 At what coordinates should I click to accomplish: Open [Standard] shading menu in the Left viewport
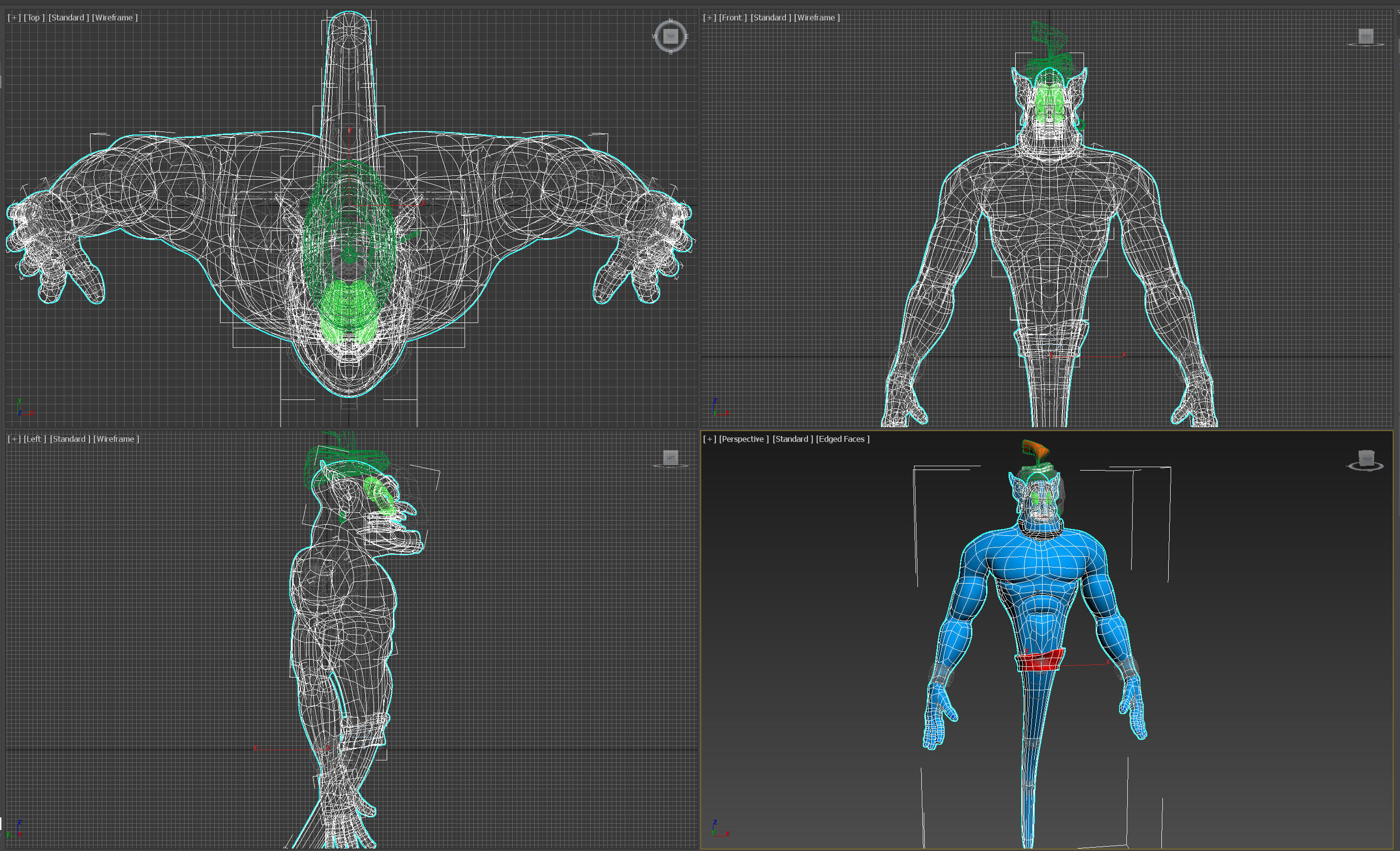(x=71, y=439)
